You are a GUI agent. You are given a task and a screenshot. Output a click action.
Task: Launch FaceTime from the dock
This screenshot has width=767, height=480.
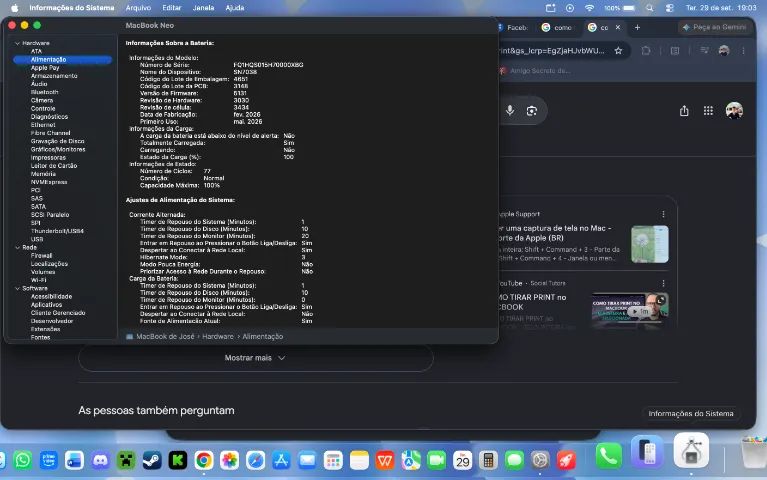[x=437, y=460]
